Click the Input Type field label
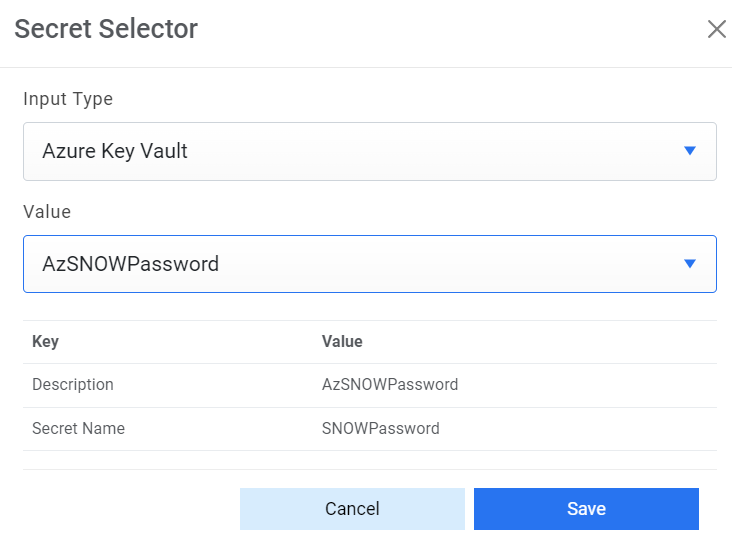732x552 pixels. tap(68, 99)
